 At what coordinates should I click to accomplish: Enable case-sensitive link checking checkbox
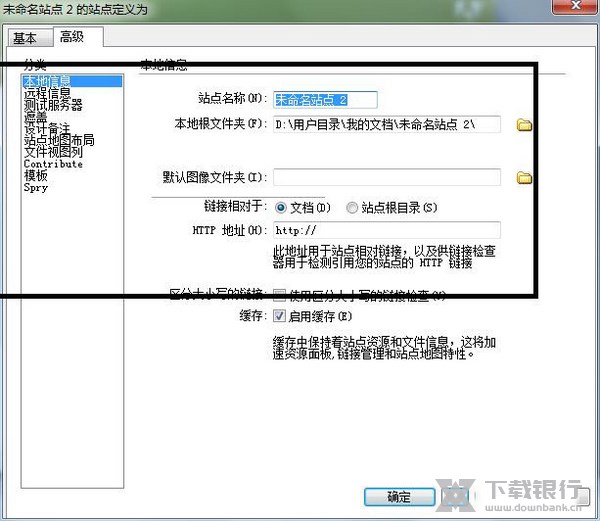280,296
